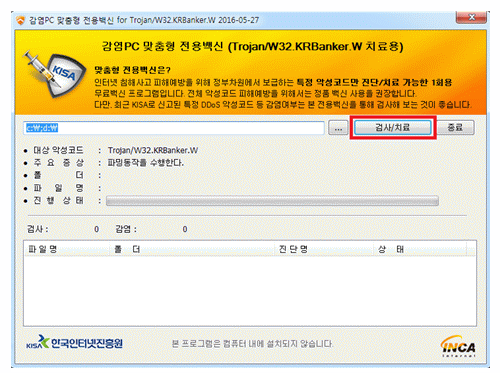Select the 파일명 column header
Screen dimensions: 500x373
coord(67,249)
